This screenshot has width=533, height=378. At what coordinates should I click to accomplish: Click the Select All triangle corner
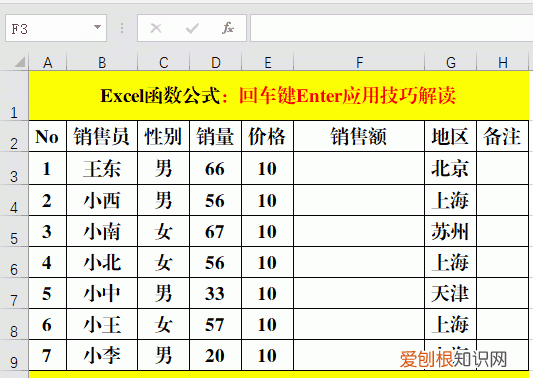pos(20,62)
